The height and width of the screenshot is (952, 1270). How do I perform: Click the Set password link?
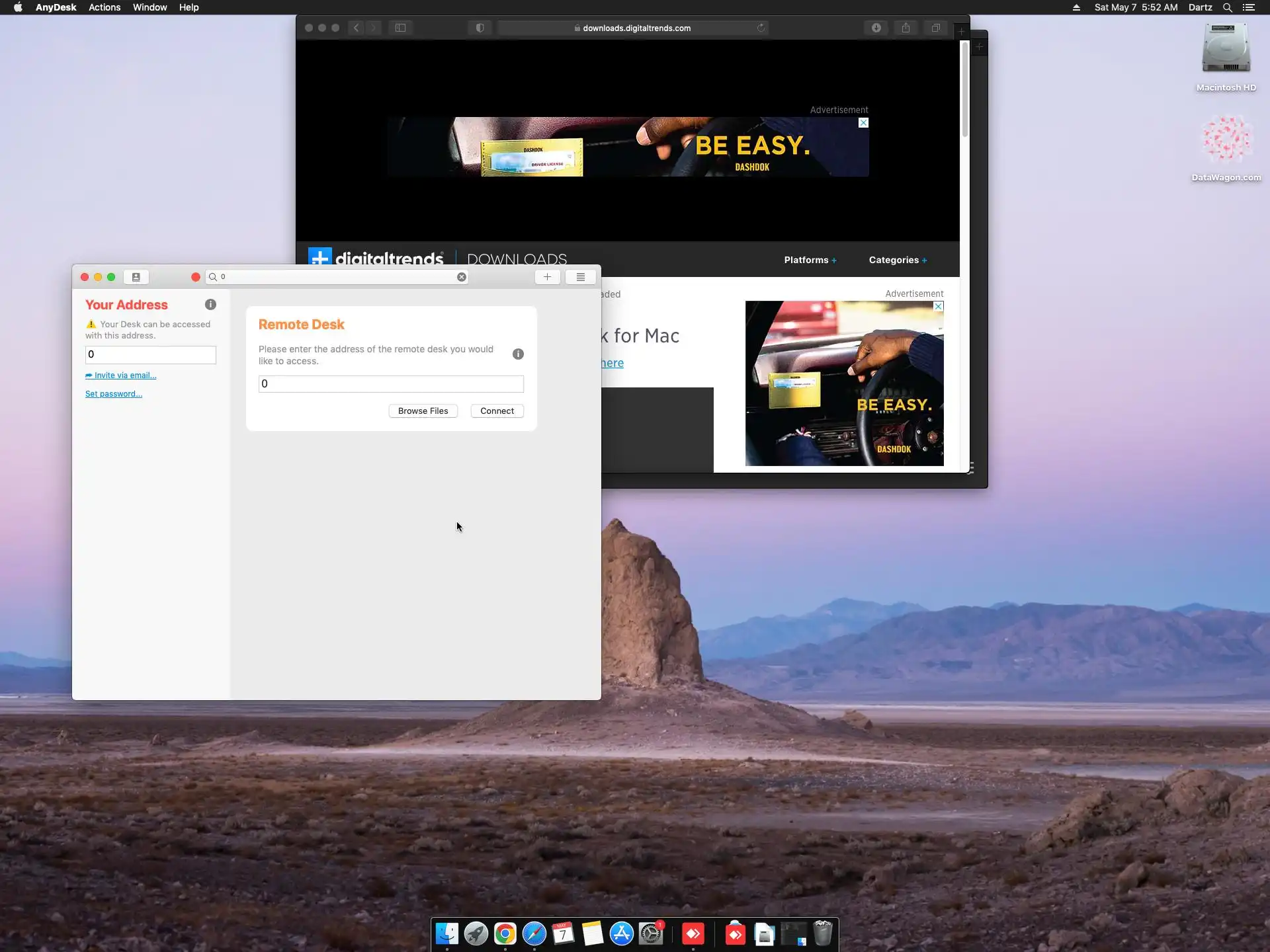tap(114, 394)
